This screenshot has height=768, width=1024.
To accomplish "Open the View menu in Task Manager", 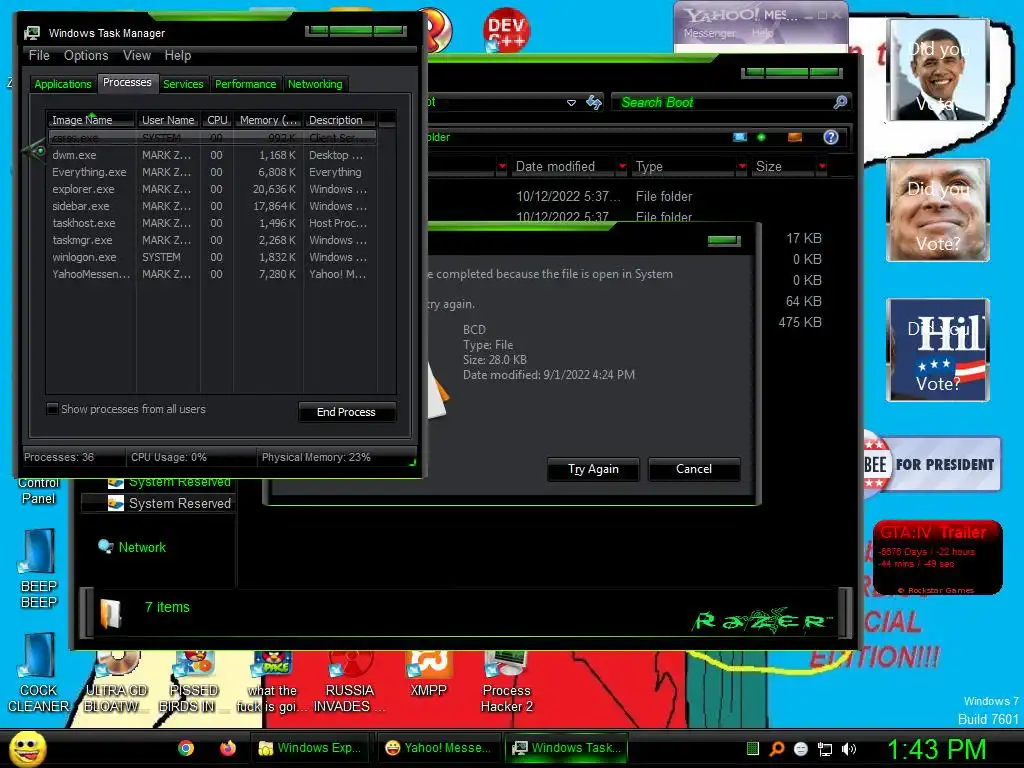I will click(137, 56).
